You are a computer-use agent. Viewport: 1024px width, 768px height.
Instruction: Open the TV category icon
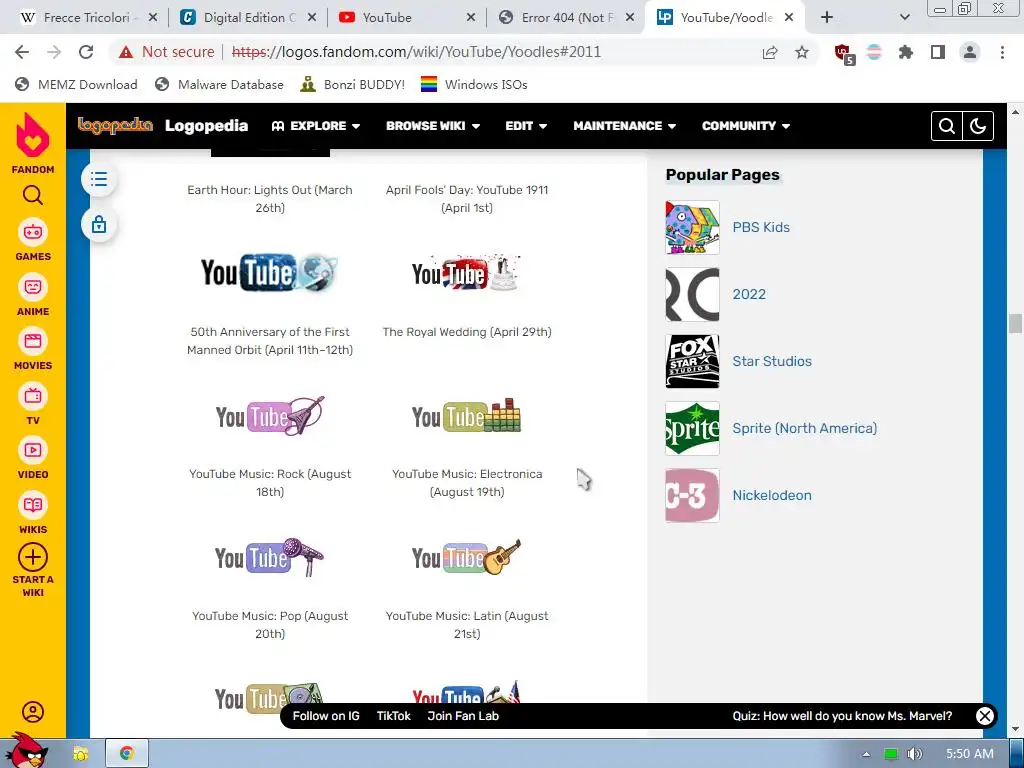coord(33,396)
